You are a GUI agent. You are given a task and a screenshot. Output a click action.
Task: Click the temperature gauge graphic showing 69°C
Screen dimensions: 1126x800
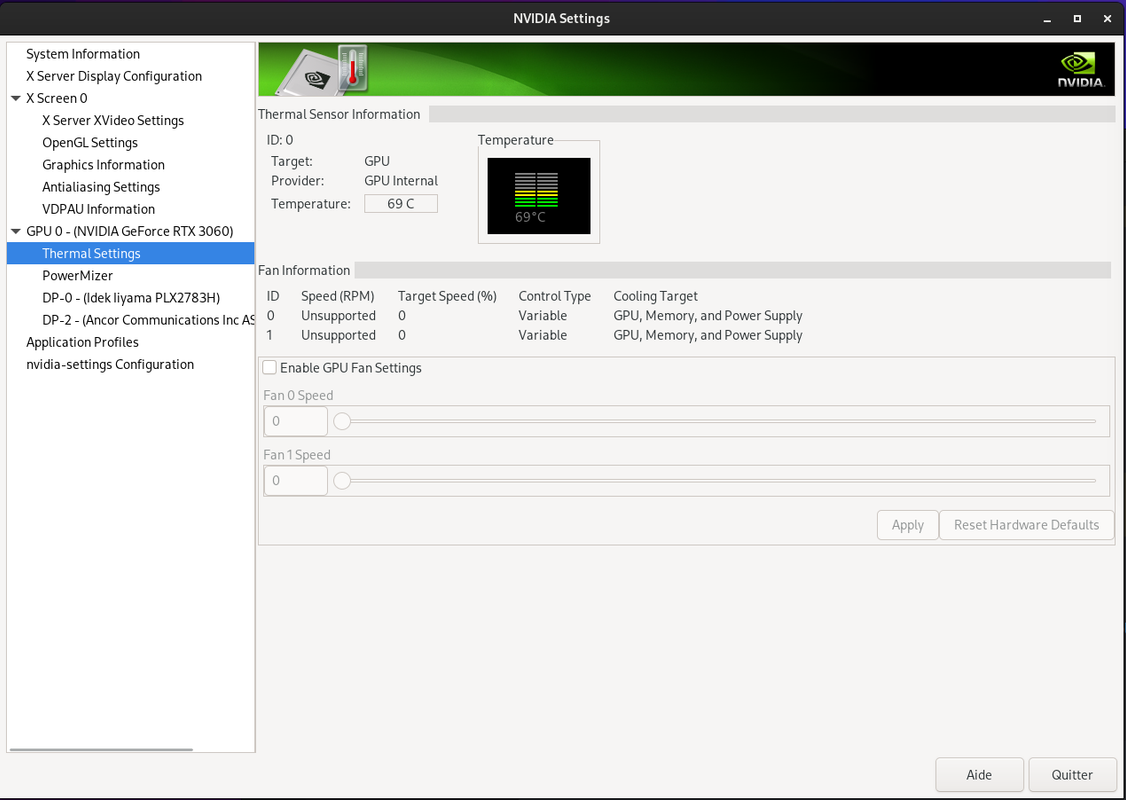pyautogui.click(x=539, y=196)
